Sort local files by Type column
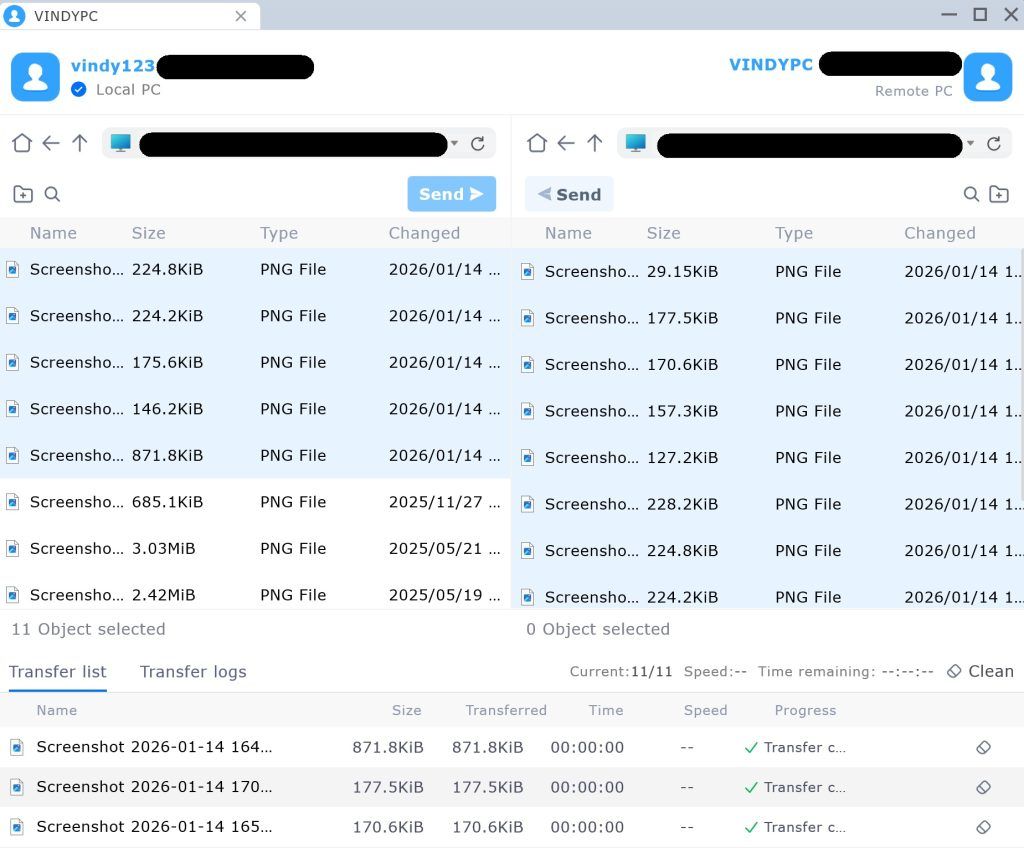This screenshot has height=848, width=1024. [279, 233]
